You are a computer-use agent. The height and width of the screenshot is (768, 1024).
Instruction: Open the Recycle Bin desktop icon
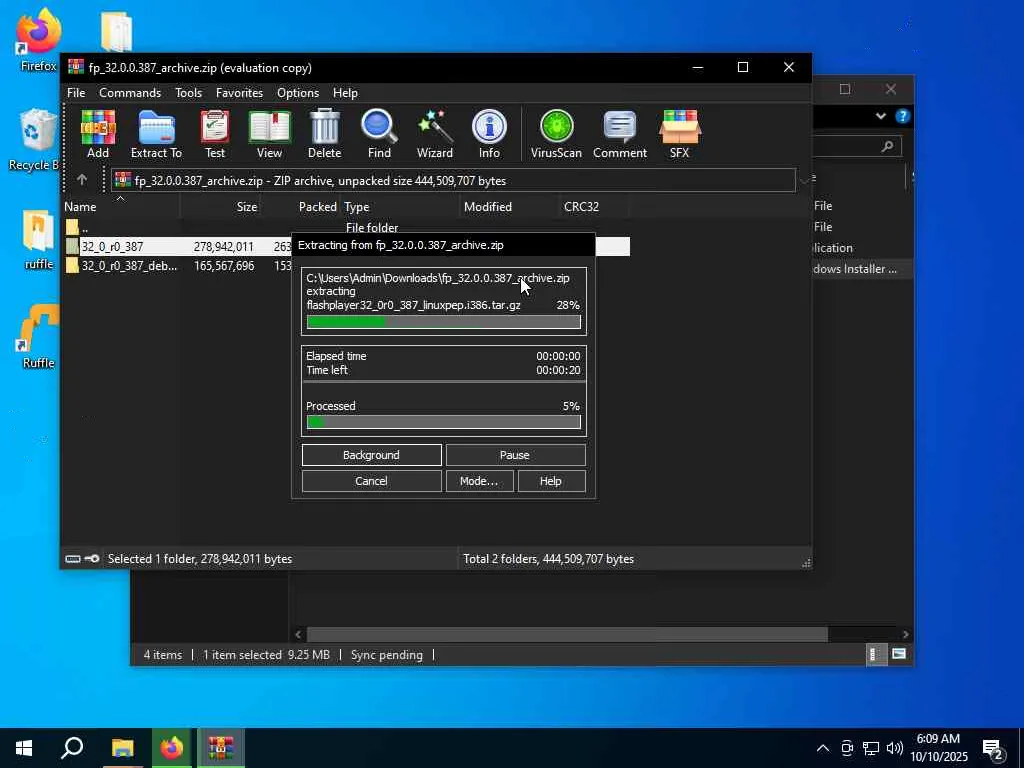(34, 140)
